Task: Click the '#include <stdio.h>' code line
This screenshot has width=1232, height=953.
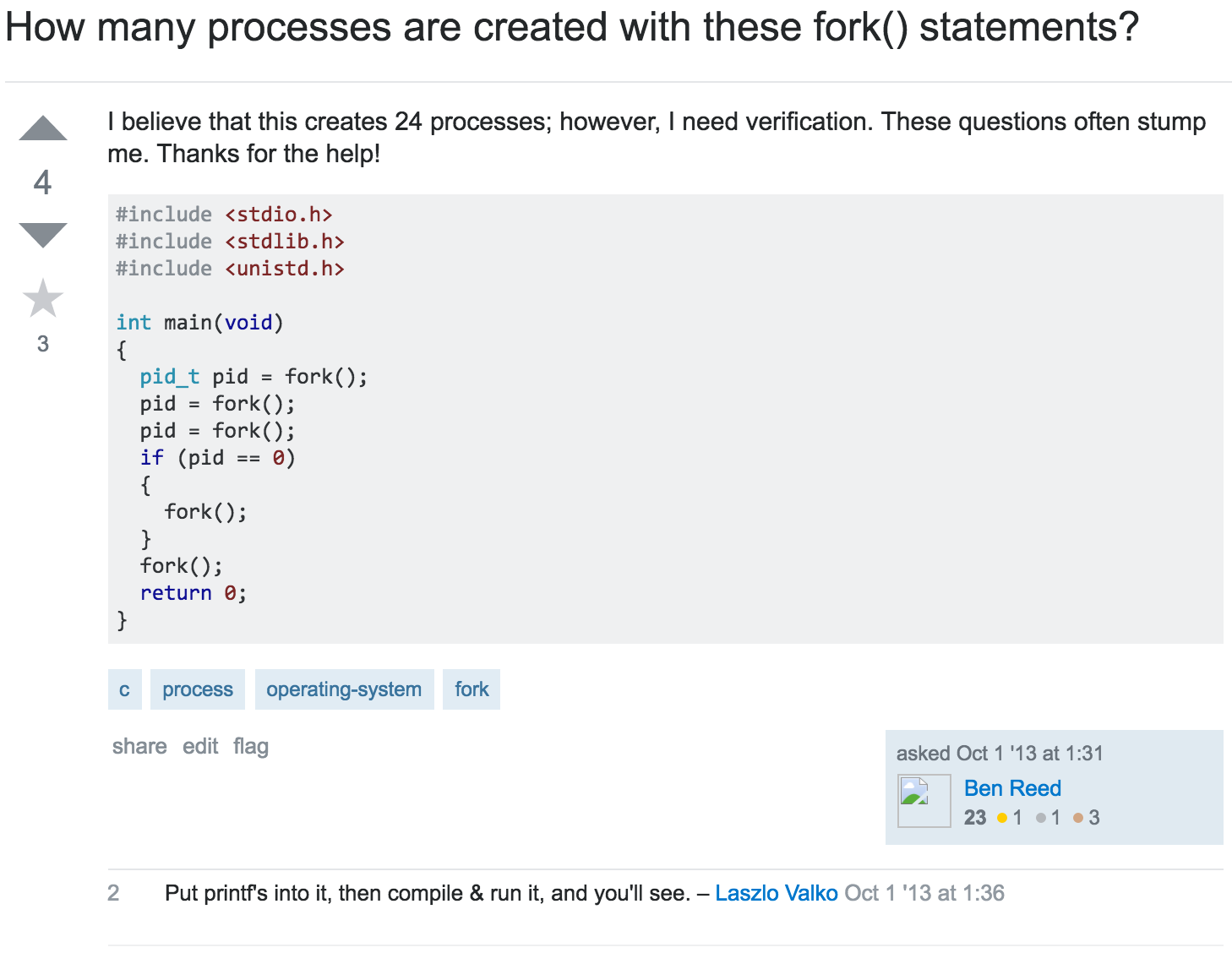Action: (224, 215)
